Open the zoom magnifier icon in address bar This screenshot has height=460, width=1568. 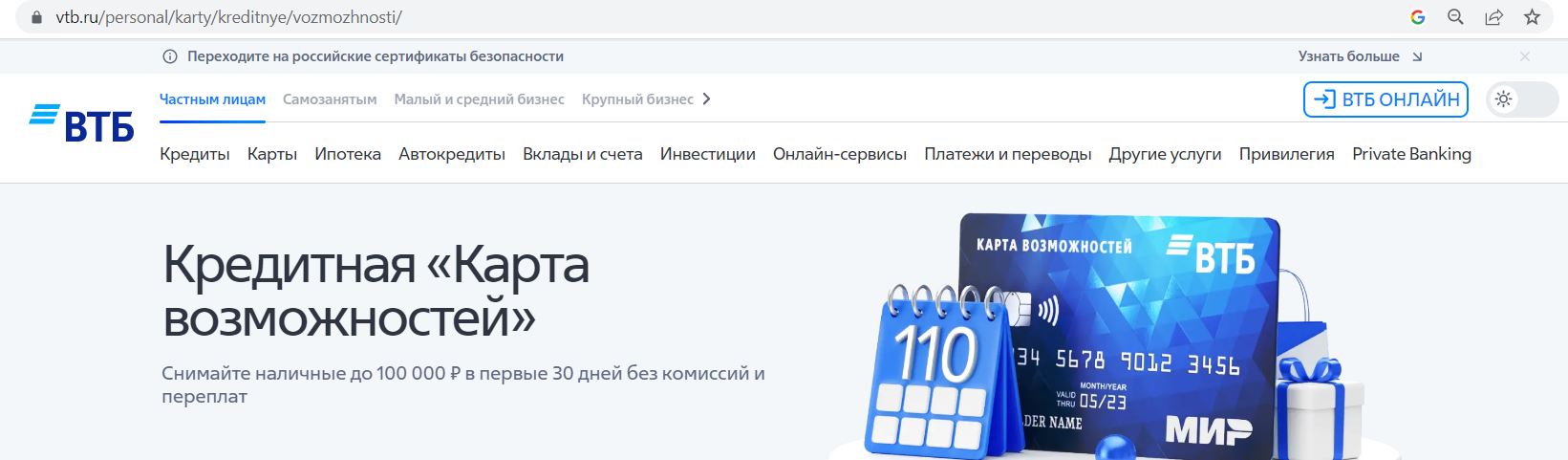[x=1455, y=17]
